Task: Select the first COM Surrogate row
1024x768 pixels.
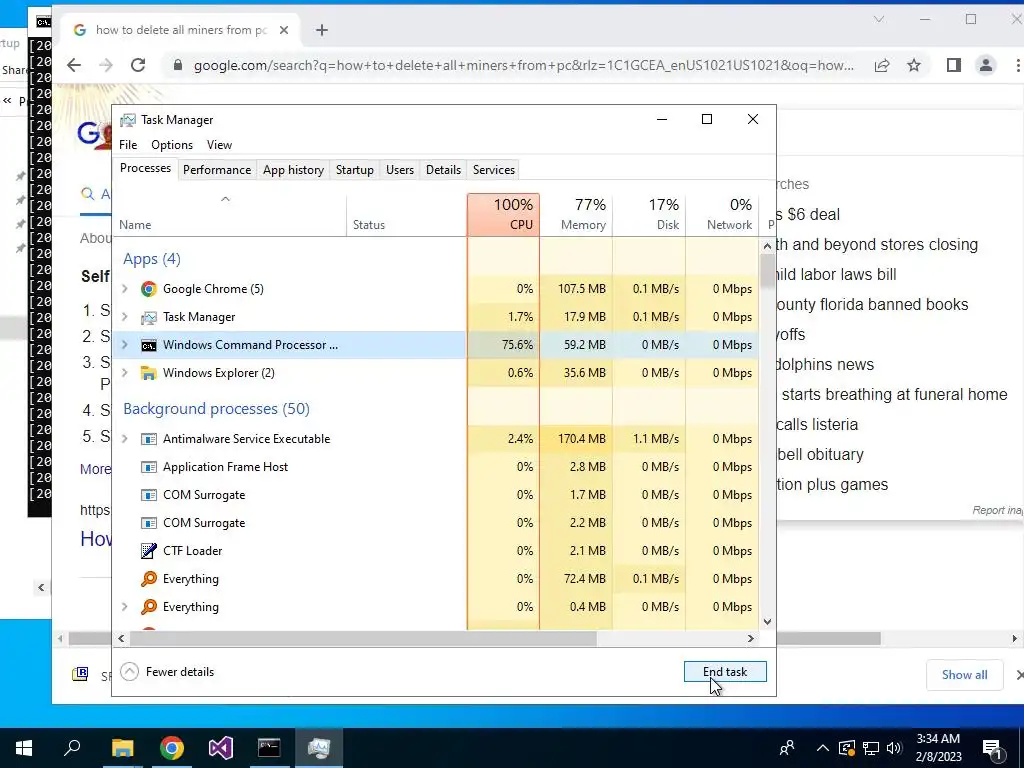Action: point(436,495)
